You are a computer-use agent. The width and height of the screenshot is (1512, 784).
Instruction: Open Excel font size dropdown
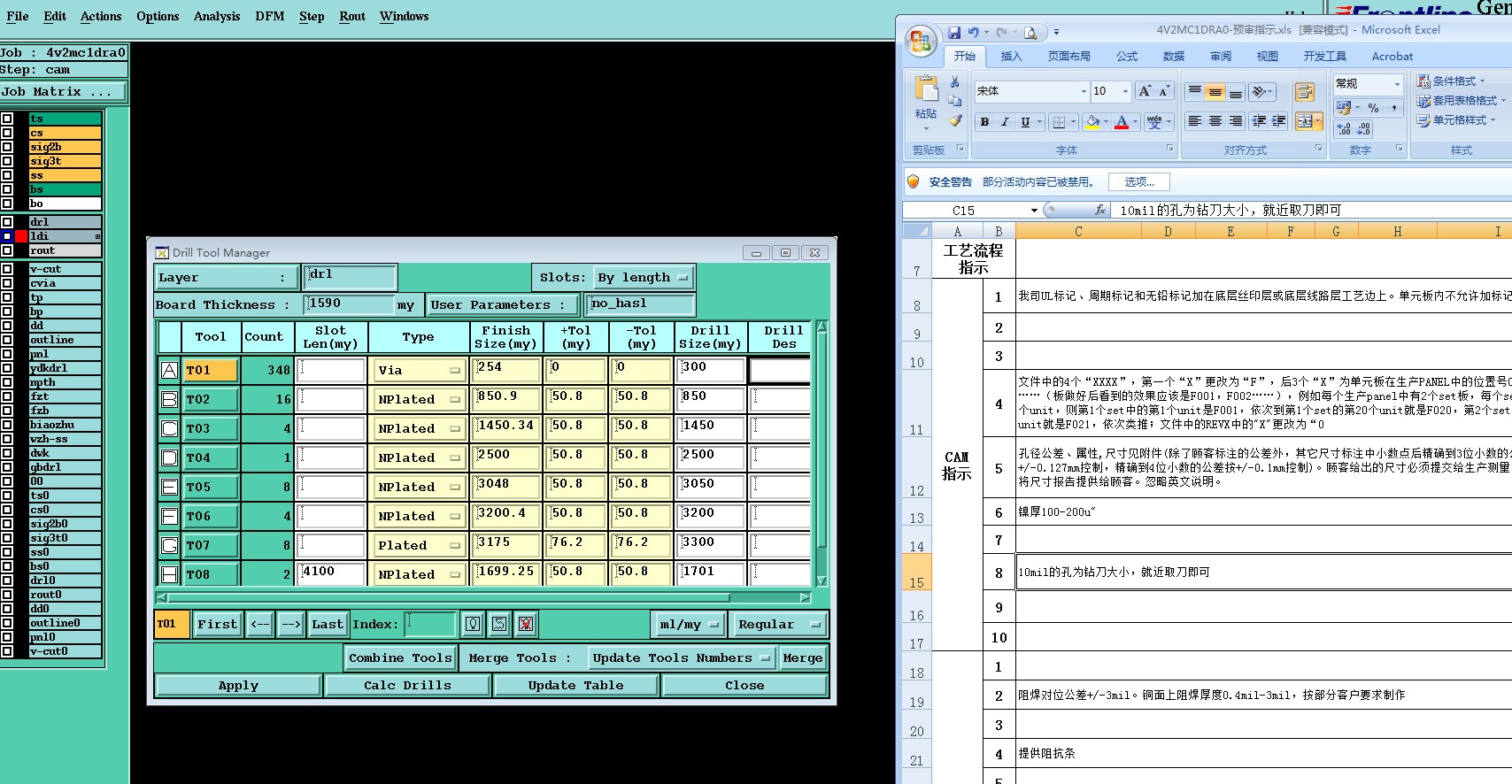point(1125,91)
